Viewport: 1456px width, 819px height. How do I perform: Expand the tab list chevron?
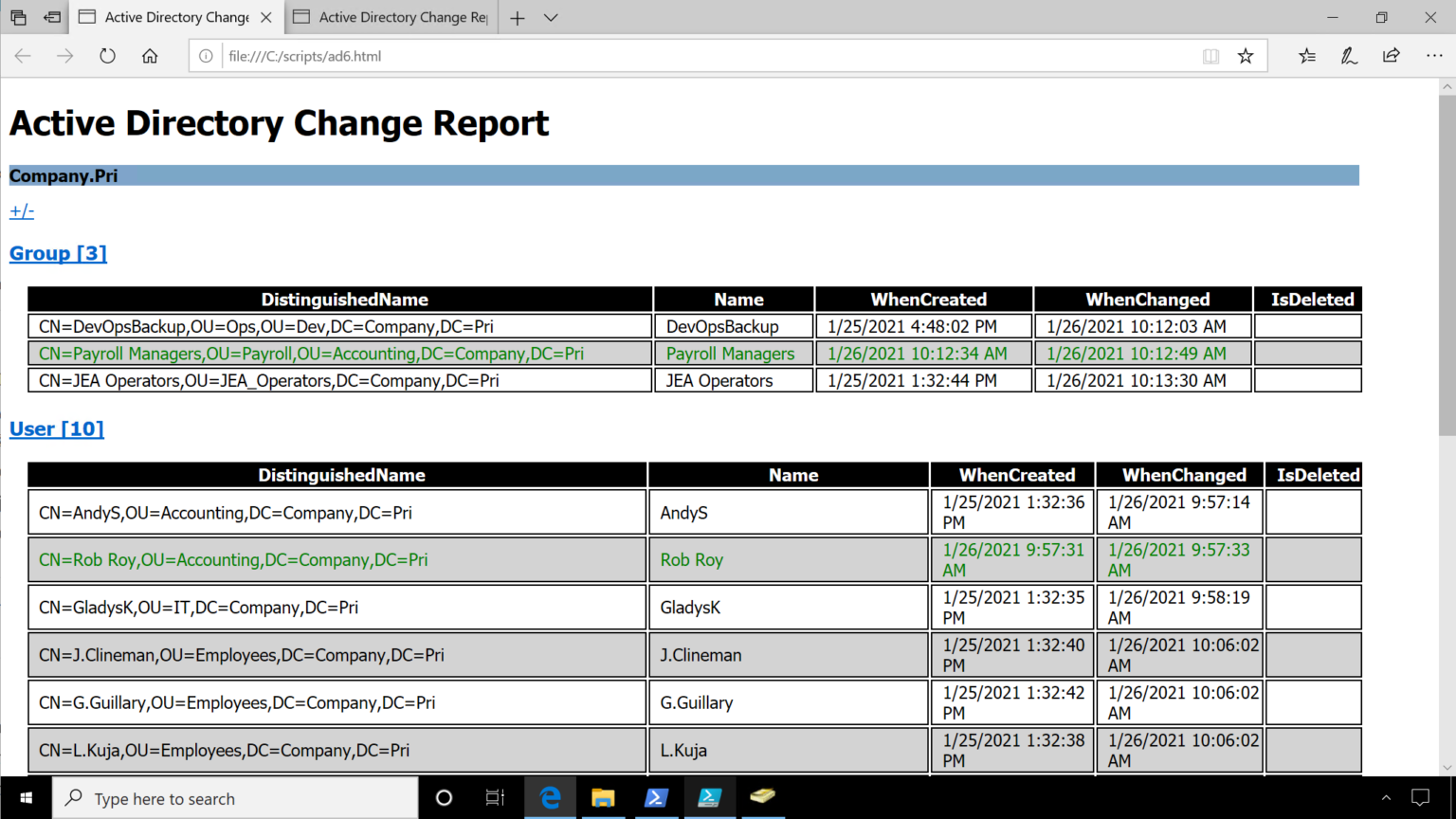click(x=551, y=17)
